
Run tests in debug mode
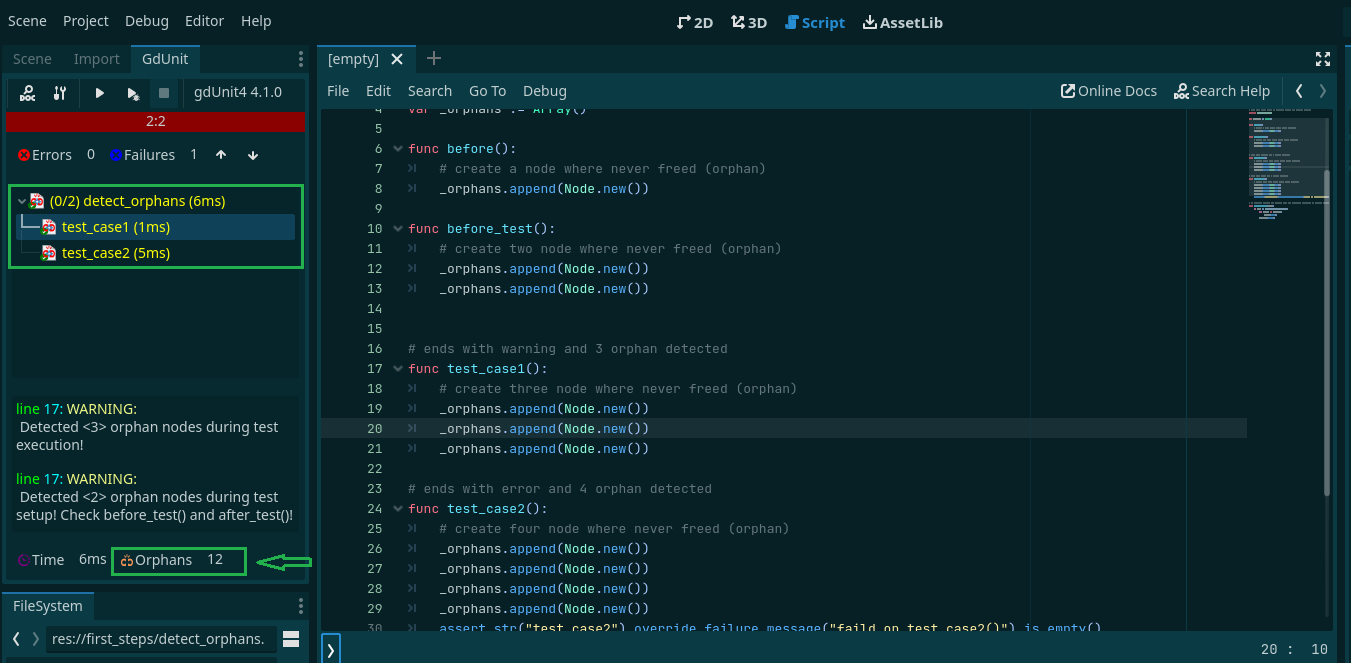click(133, 93)
